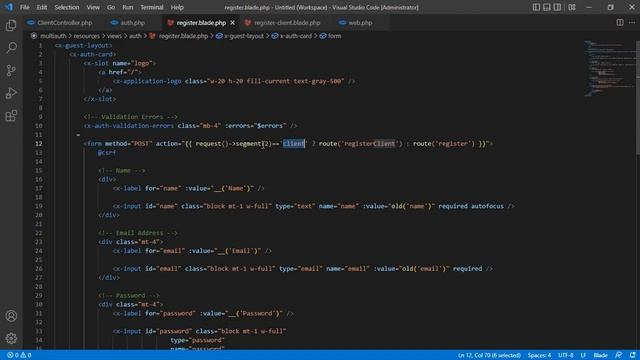Click the editor vertical scrollbar

(637, 98)
